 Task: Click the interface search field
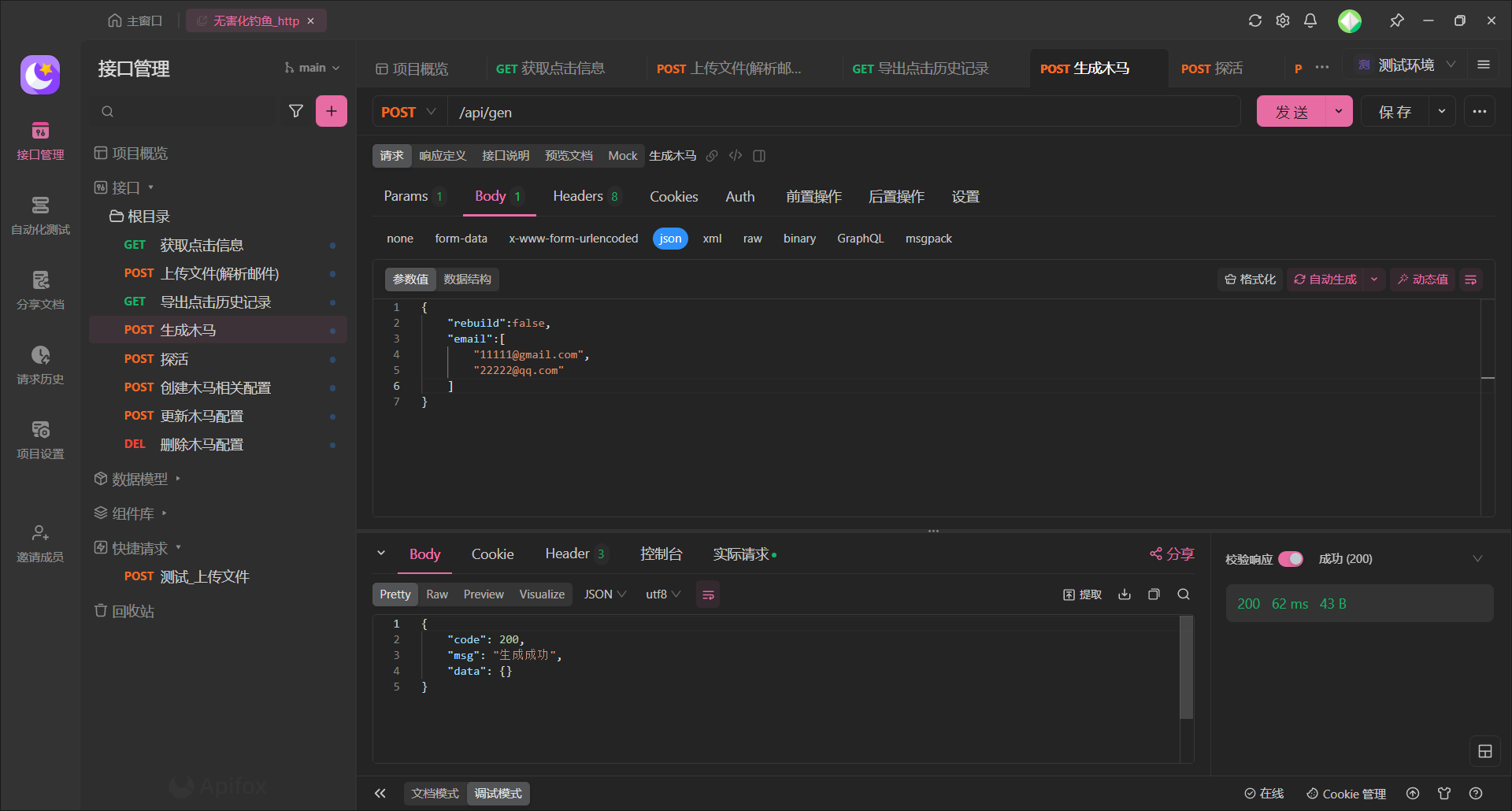point(186,112)
